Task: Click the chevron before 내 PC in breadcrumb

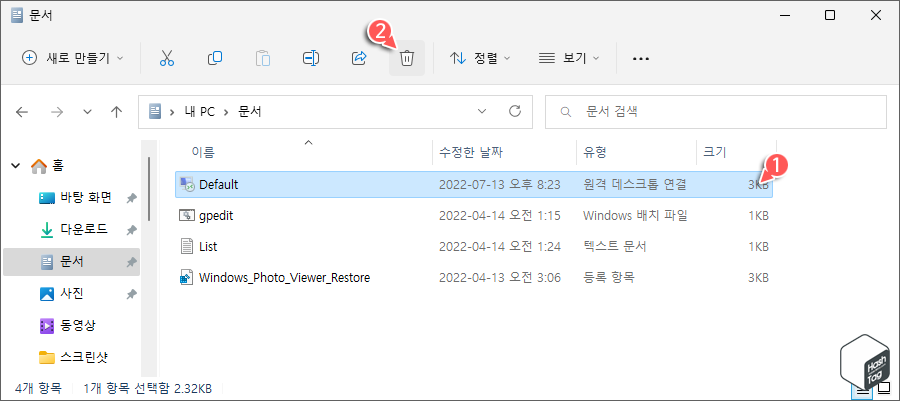Action: 172,112
